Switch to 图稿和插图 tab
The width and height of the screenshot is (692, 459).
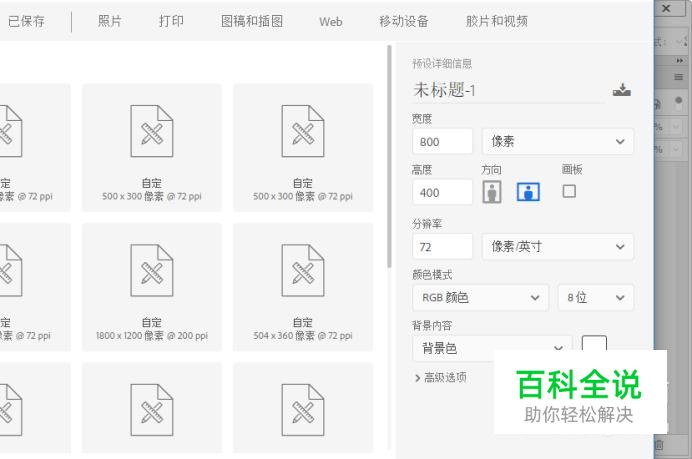tap(252, 21)
